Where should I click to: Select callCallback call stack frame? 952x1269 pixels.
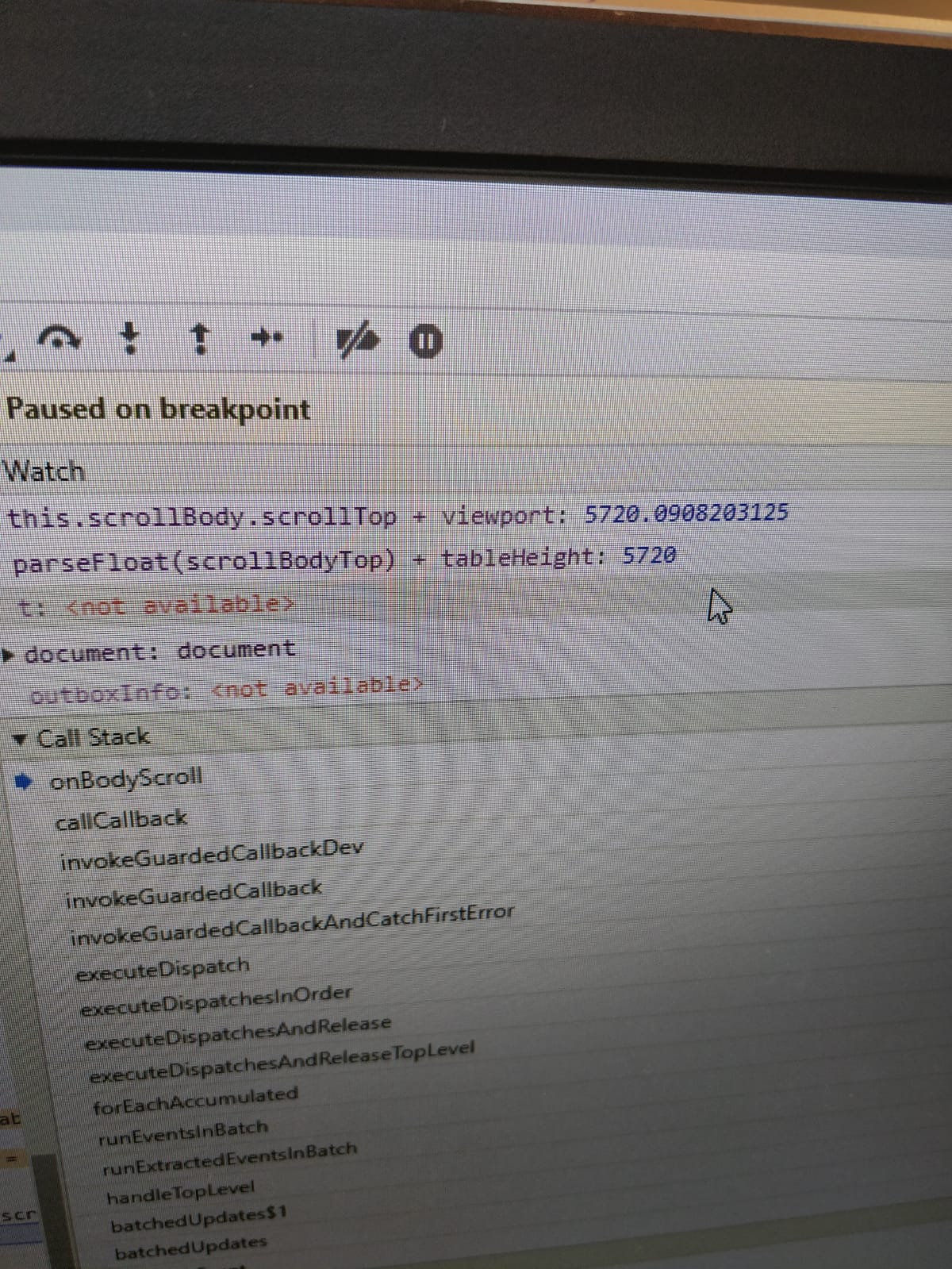[121, 819]
